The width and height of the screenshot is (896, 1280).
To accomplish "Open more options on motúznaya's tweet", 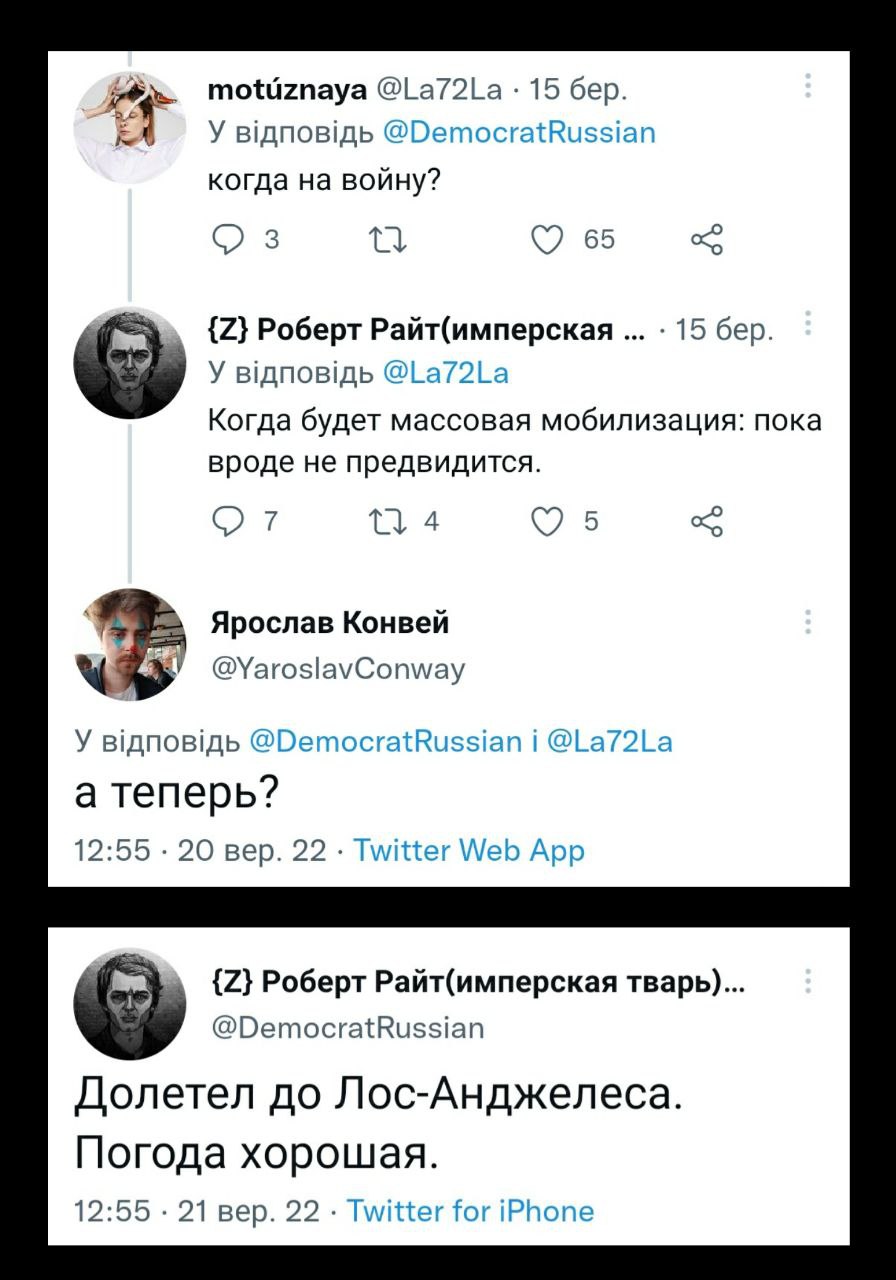I will pos(808,88).
